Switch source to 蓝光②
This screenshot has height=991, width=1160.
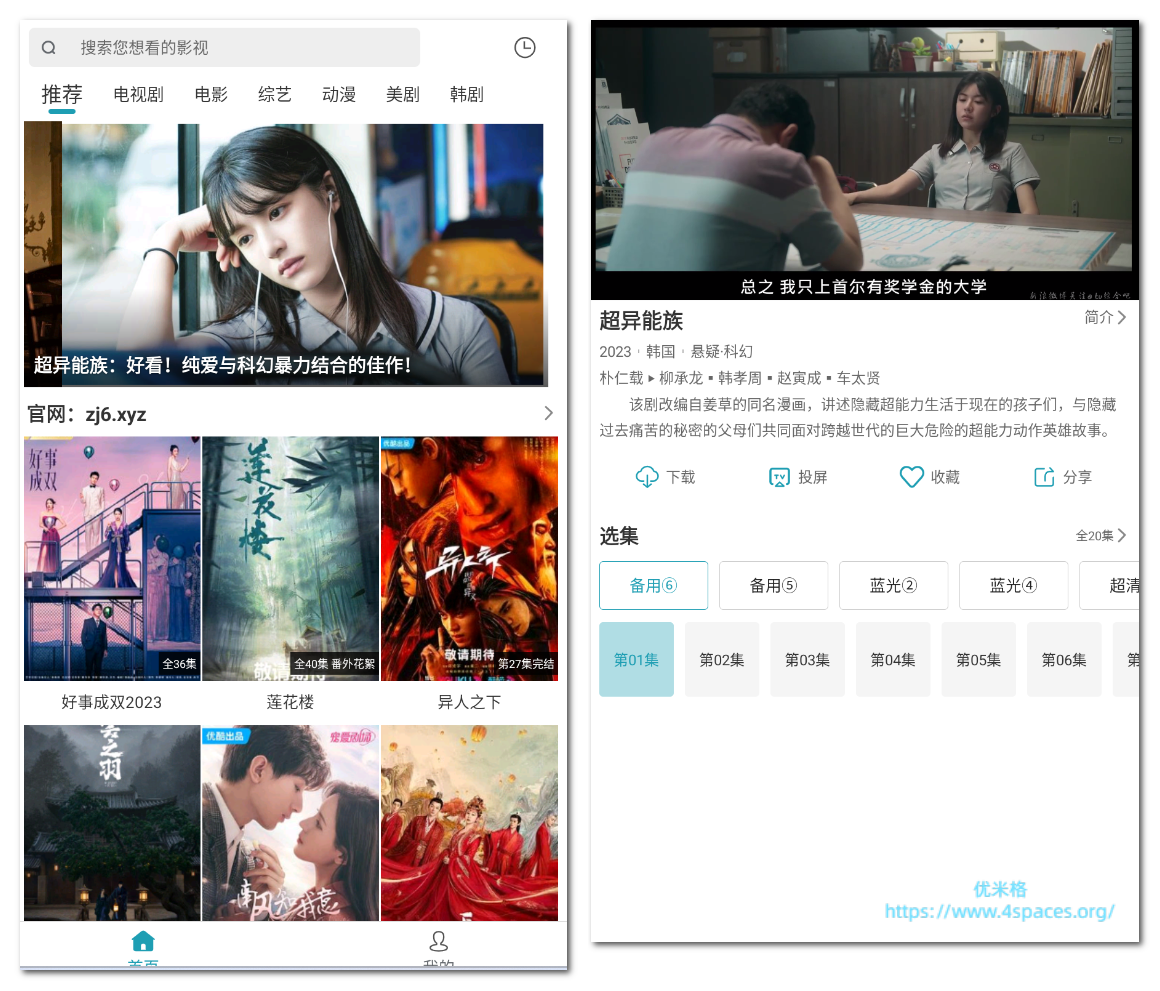(x=893, y=585)
